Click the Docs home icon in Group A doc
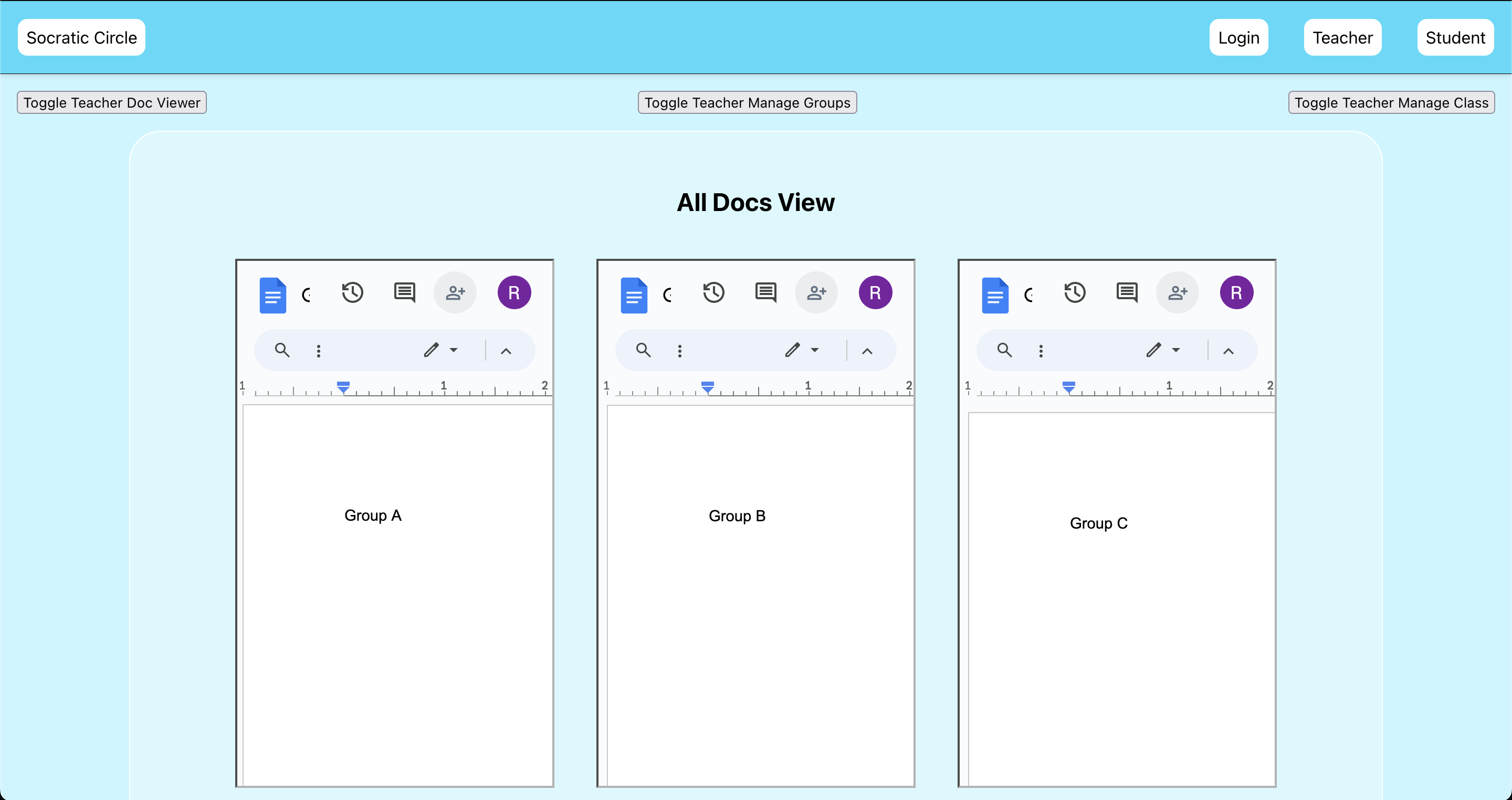The image size is (1512, 800). [x=273, y=294]
